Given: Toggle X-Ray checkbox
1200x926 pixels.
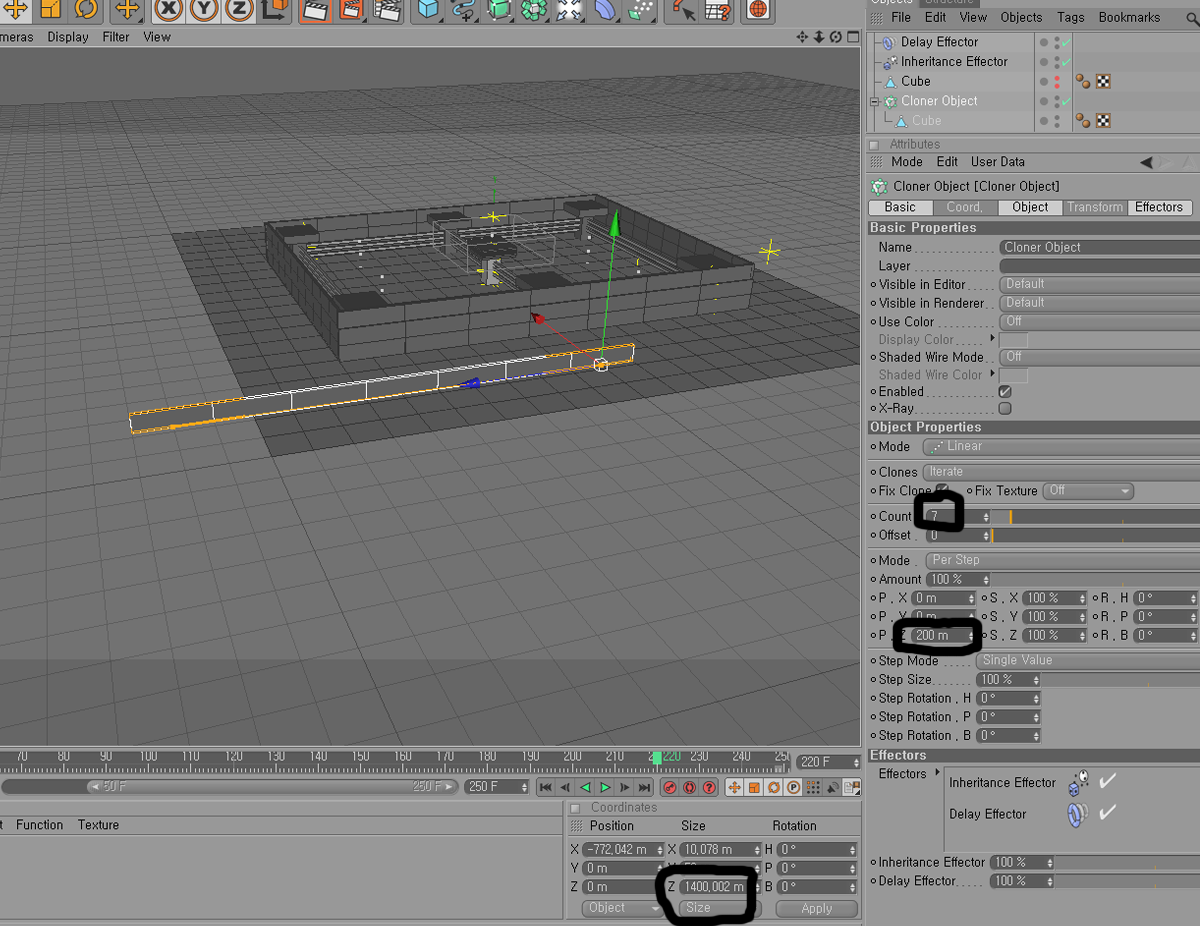Looking at the screenshot, I should coord(1005,408).
